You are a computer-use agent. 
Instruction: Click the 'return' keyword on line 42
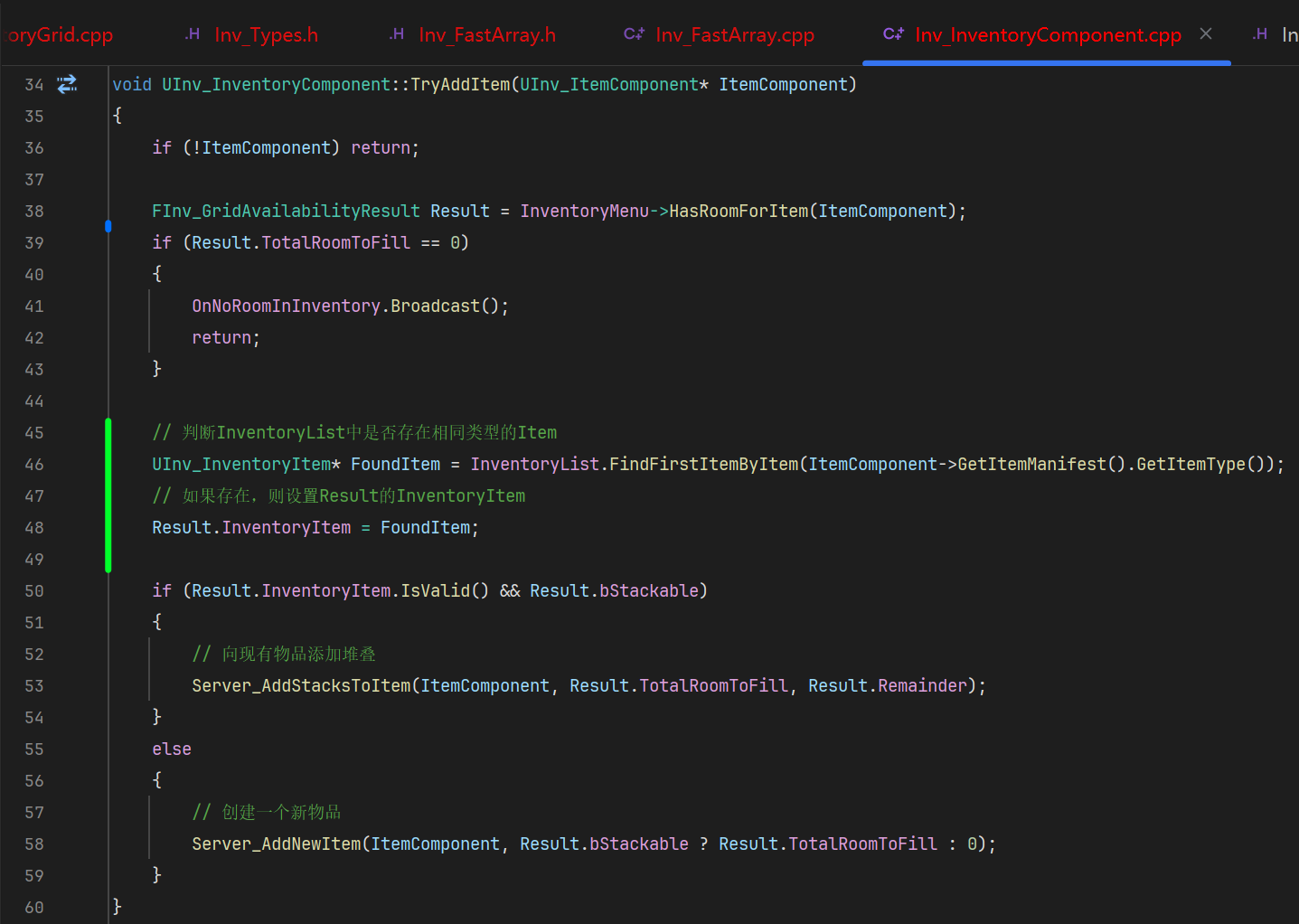pyautogui.click(x=221, y=337)
